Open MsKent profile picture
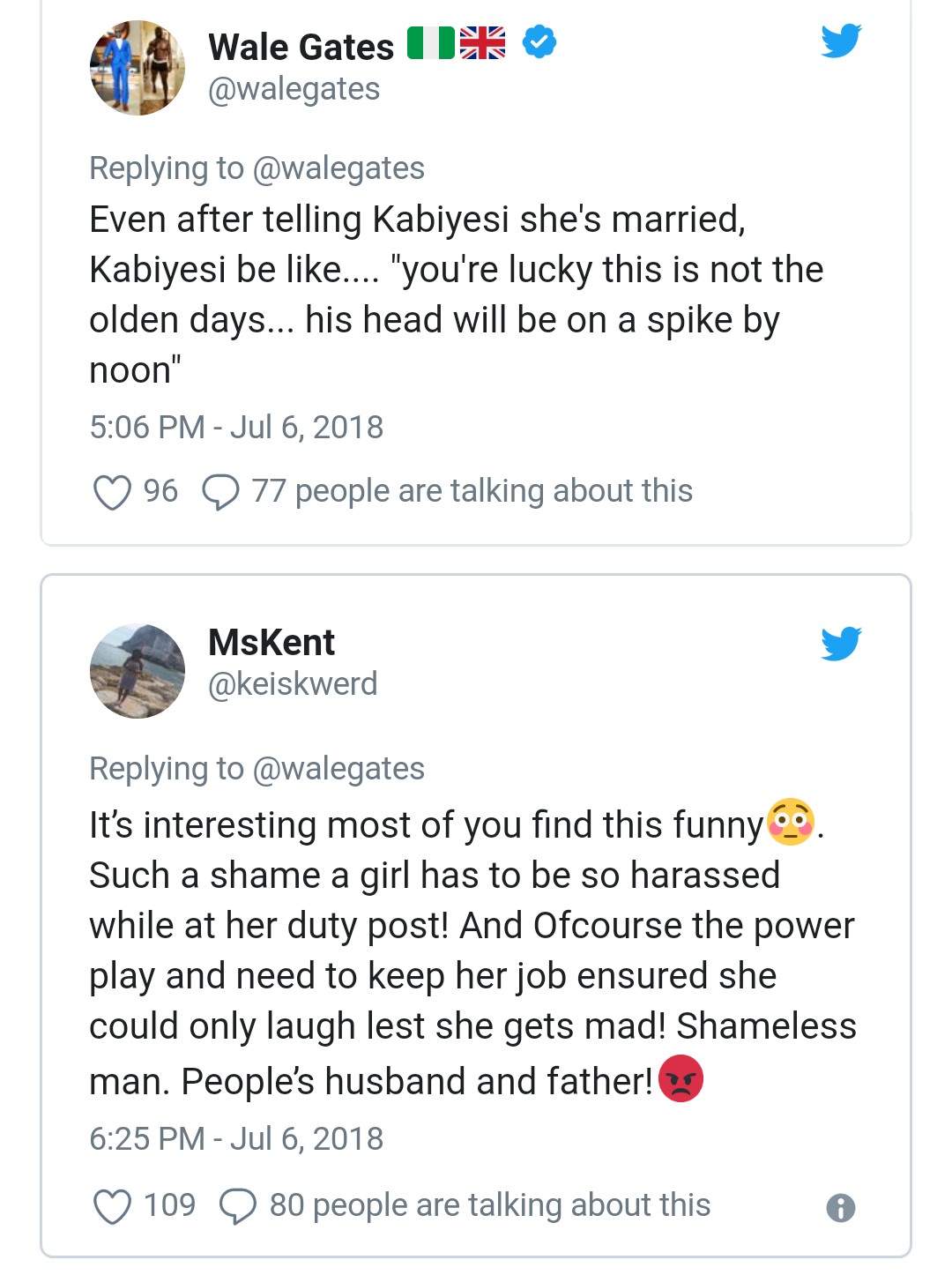Image resolution: width=952 pixels, height=1275 pixels. [x=138, y=671]
